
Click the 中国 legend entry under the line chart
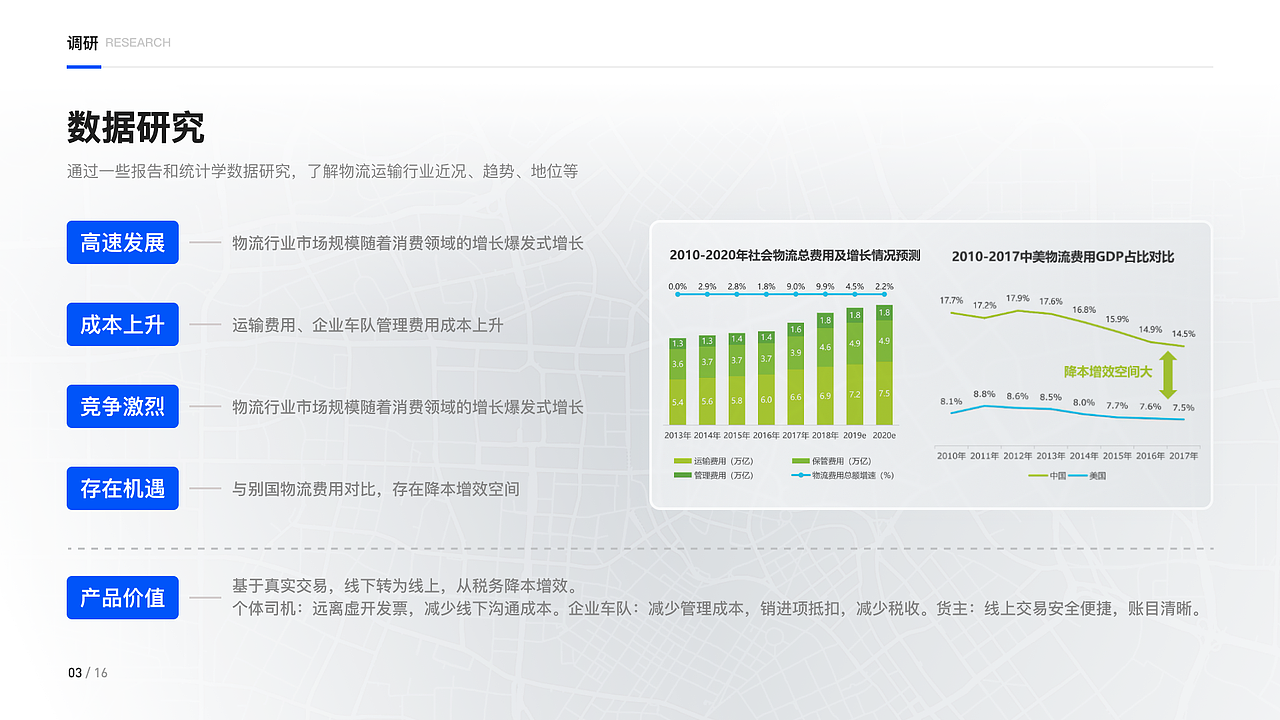[x=1048, y=476]
